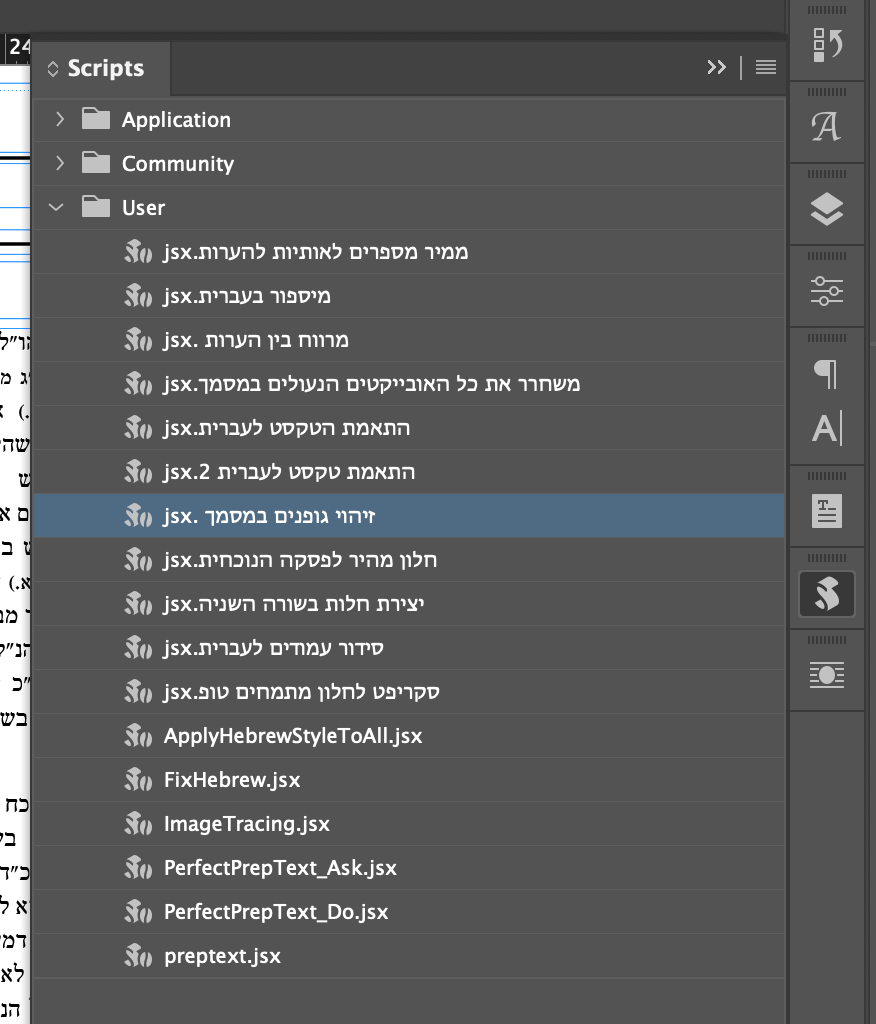Open the Text Wrap panel icon

pos(826,675)
